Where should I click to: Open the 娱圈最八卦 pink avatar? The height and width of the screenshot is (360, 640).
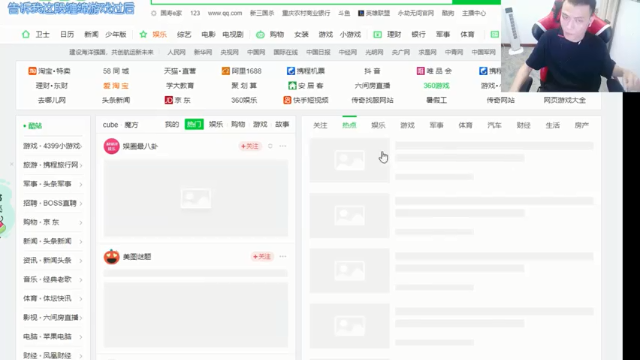point(111,146)
